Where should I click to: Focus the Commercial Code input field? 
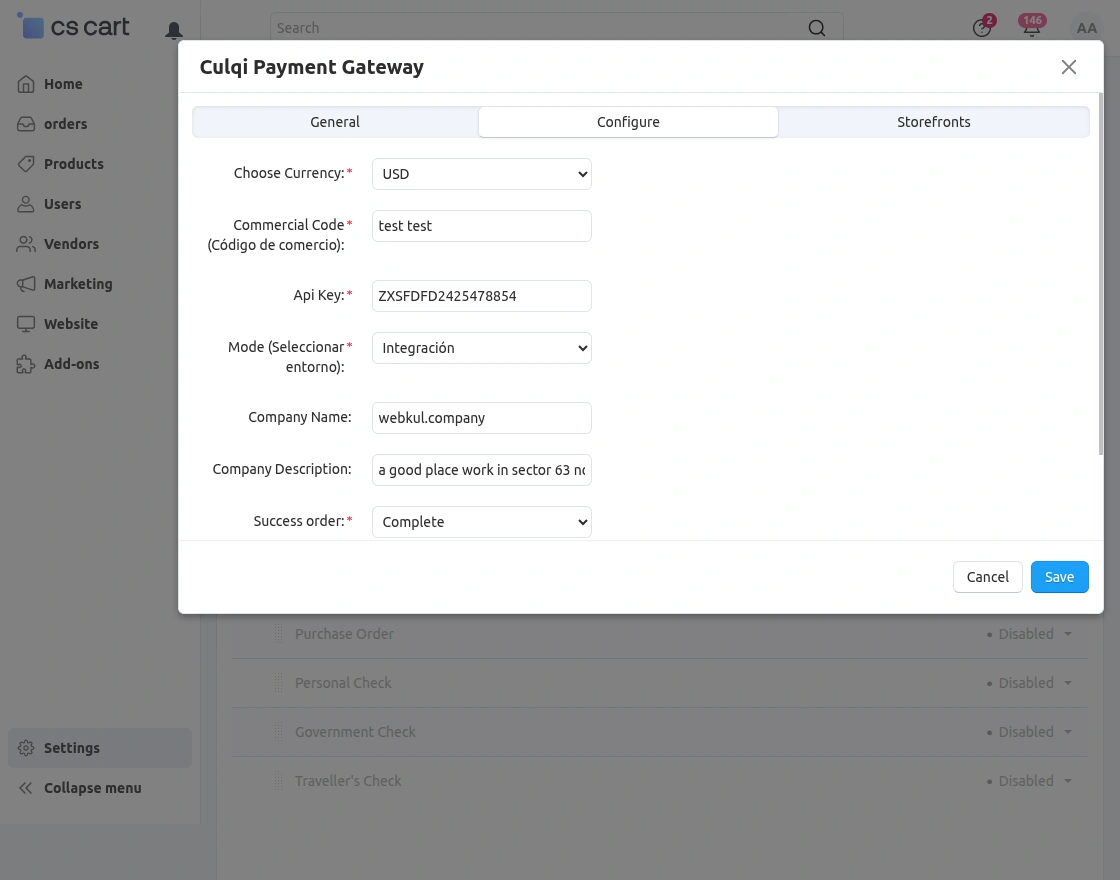481,226
